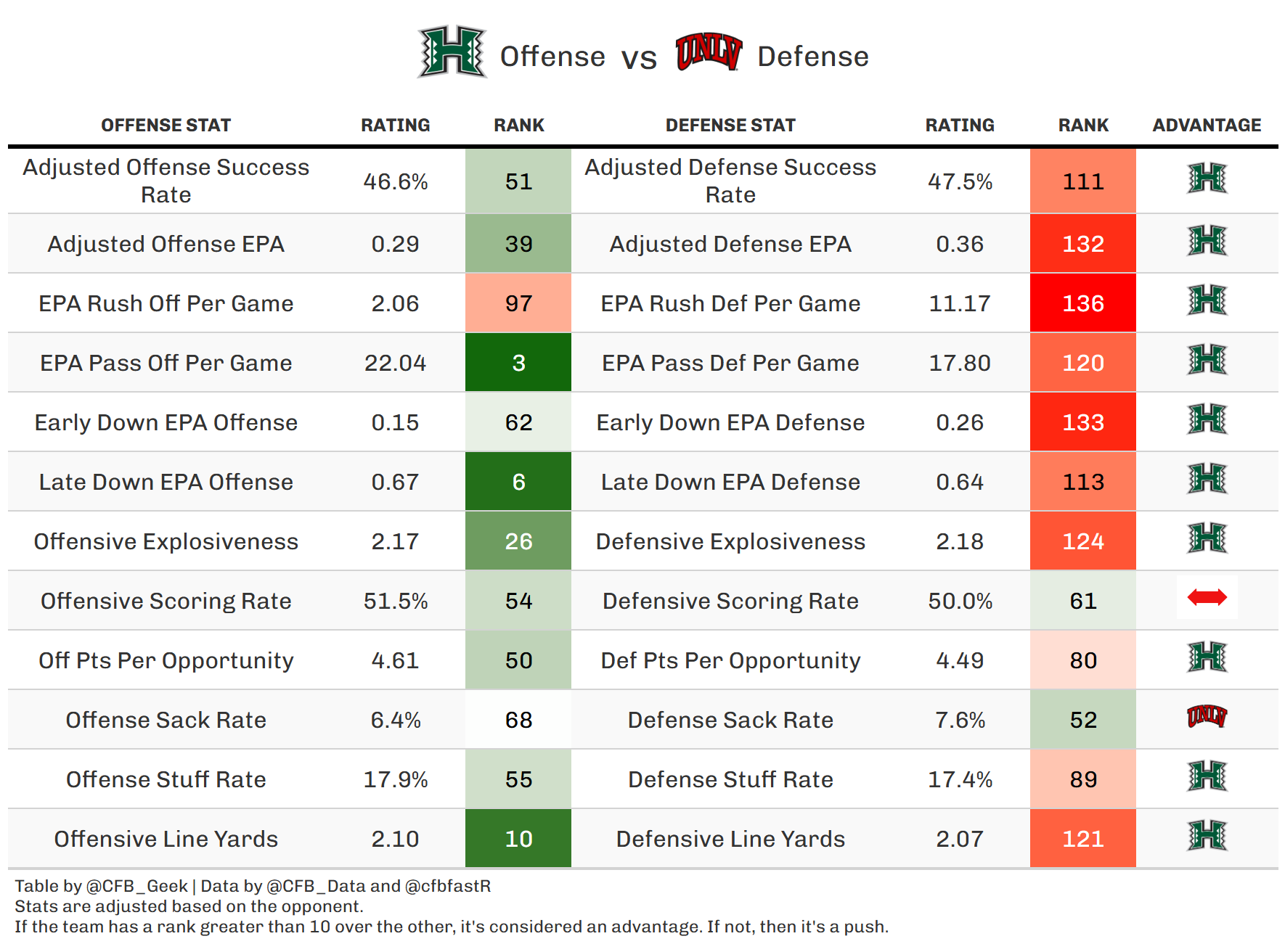Click the Hawaii advantage logo in Line Yards row
The height and width of the screenshot is (952, 1285).
[x=1207, y=836]
